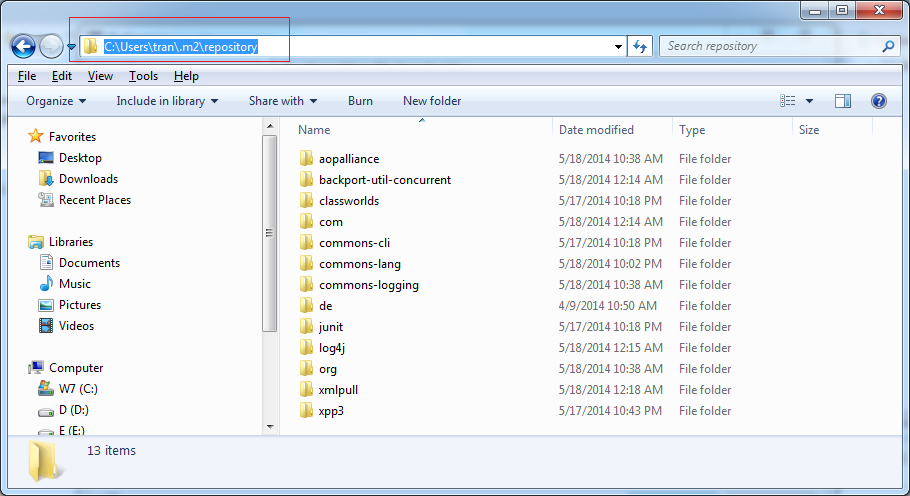The width and height of the screenshot is (910, 496).
Task: Open the Help menu
Action: point(186,76)
